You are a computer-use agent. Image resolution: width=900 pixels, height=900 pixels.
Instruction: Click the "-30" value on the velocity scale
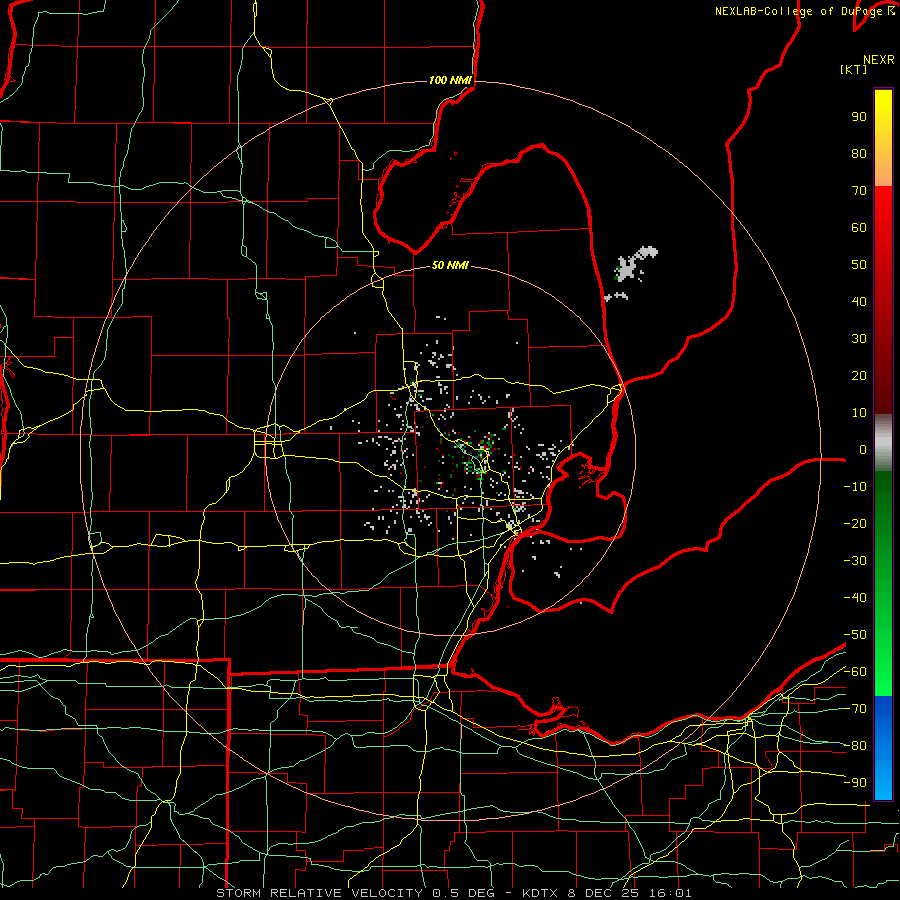click(855, 561)
